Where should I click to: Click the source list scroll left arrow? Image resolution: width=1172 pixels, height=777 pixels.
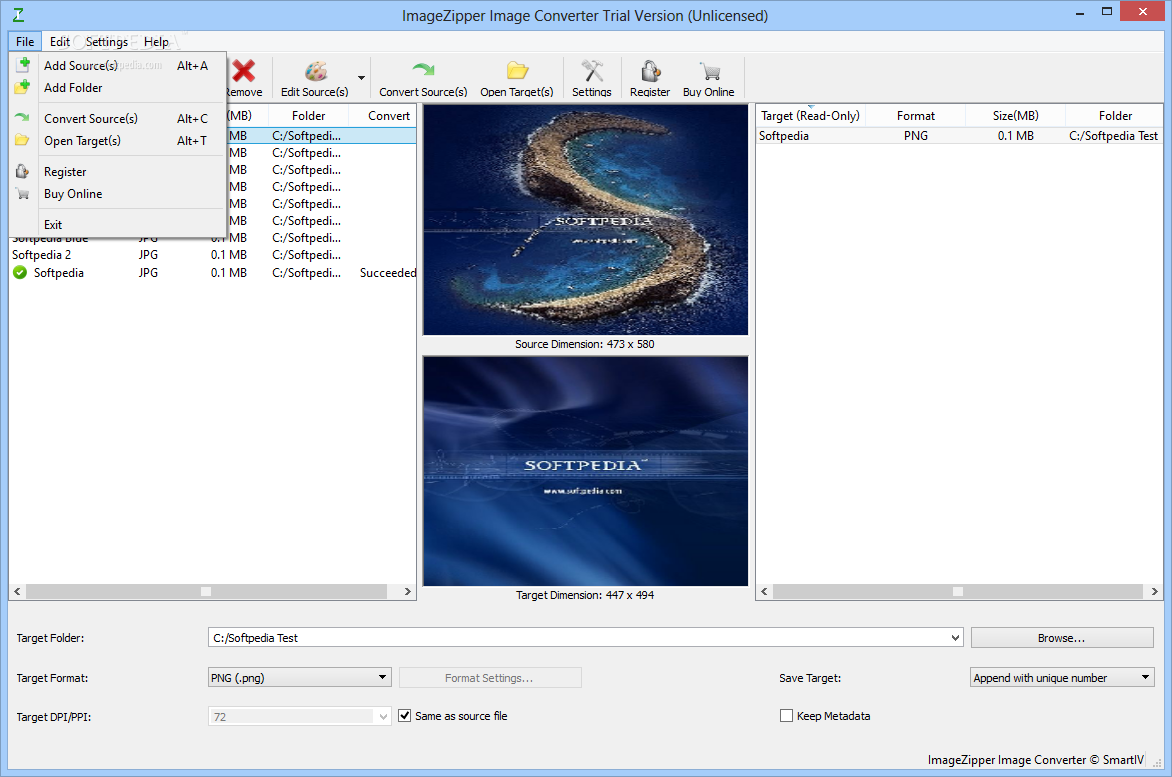pyautogui.click(x=17, y=591)
